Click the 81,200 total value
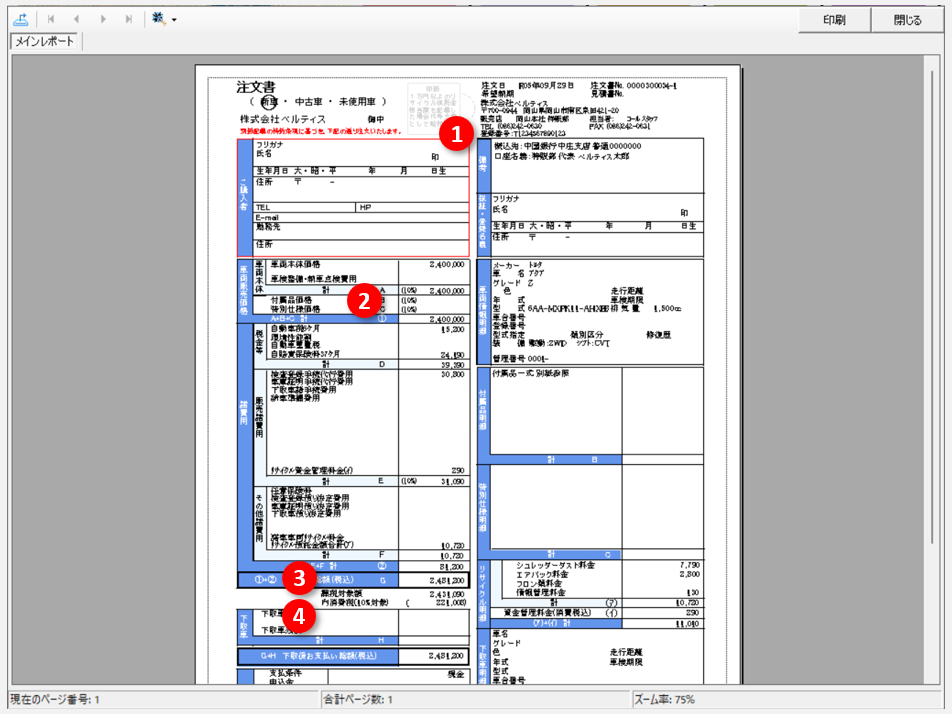 click(x=452, y=566)
